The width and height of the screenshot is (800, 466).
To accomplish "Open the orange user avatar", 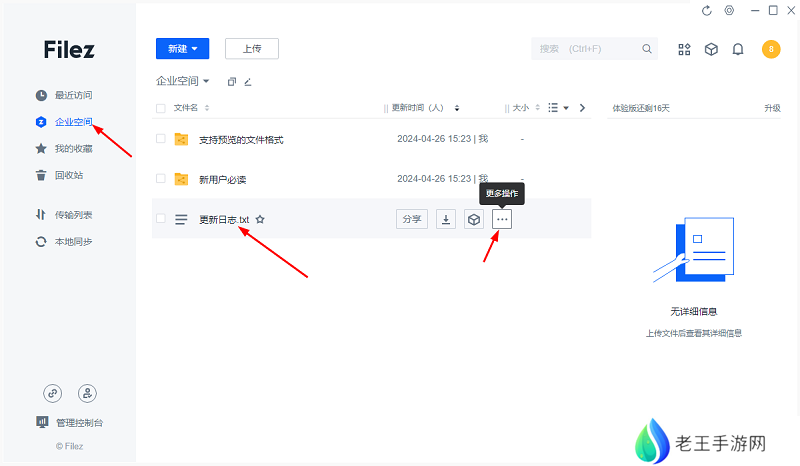I will [771, 49].
